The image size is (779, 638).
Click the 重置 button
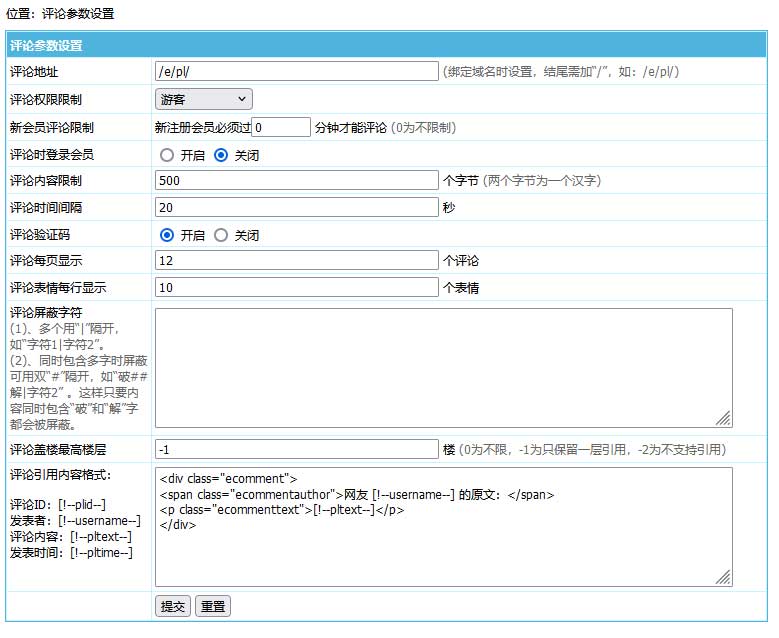pyautogui.click(x=212, y=606)
